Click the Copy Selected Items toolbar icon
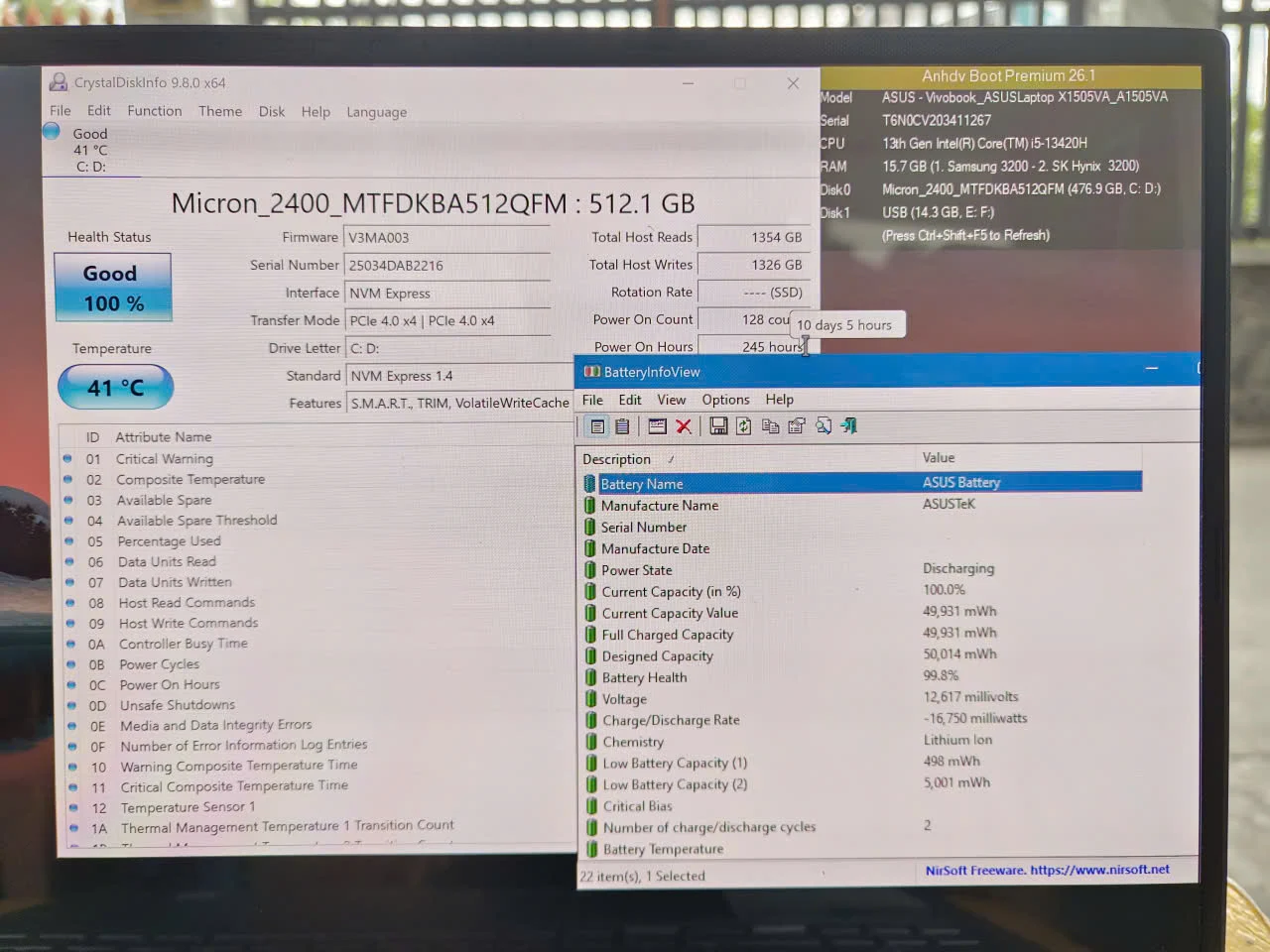 point(770,426)
